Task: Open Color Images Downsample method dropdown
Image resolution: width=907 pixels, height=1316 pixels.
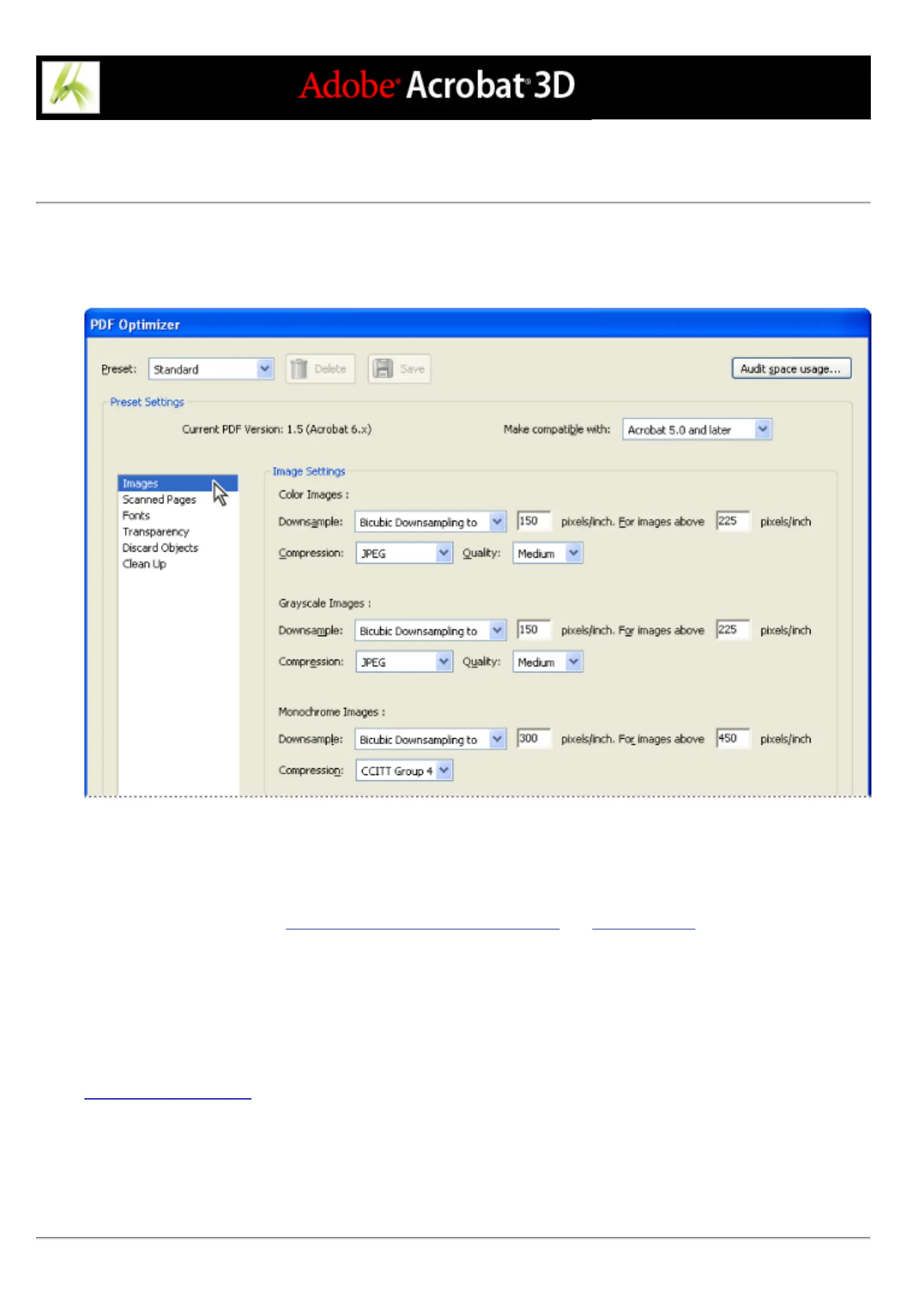Action: tap(430, 522)
